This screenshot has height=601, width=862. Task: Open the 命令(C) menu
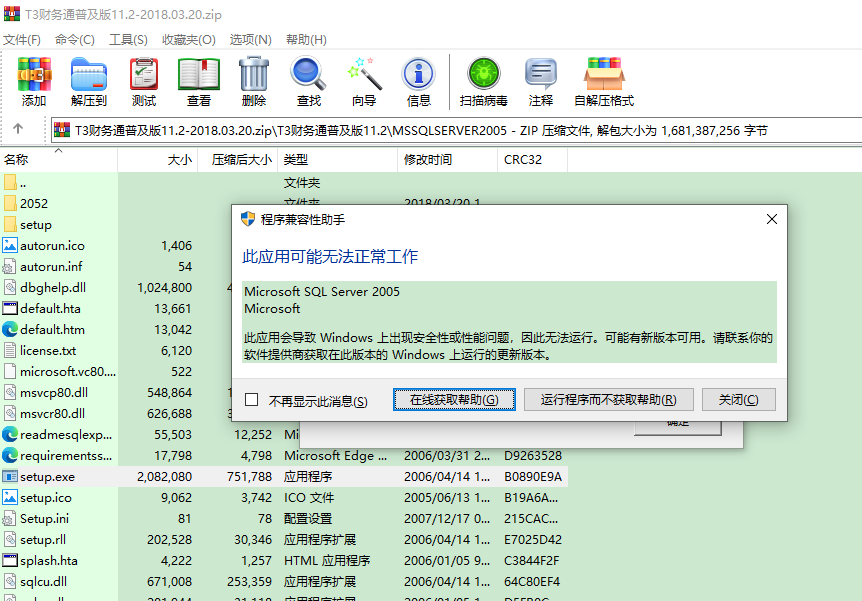pyautogui.click(x=75, y=40)
